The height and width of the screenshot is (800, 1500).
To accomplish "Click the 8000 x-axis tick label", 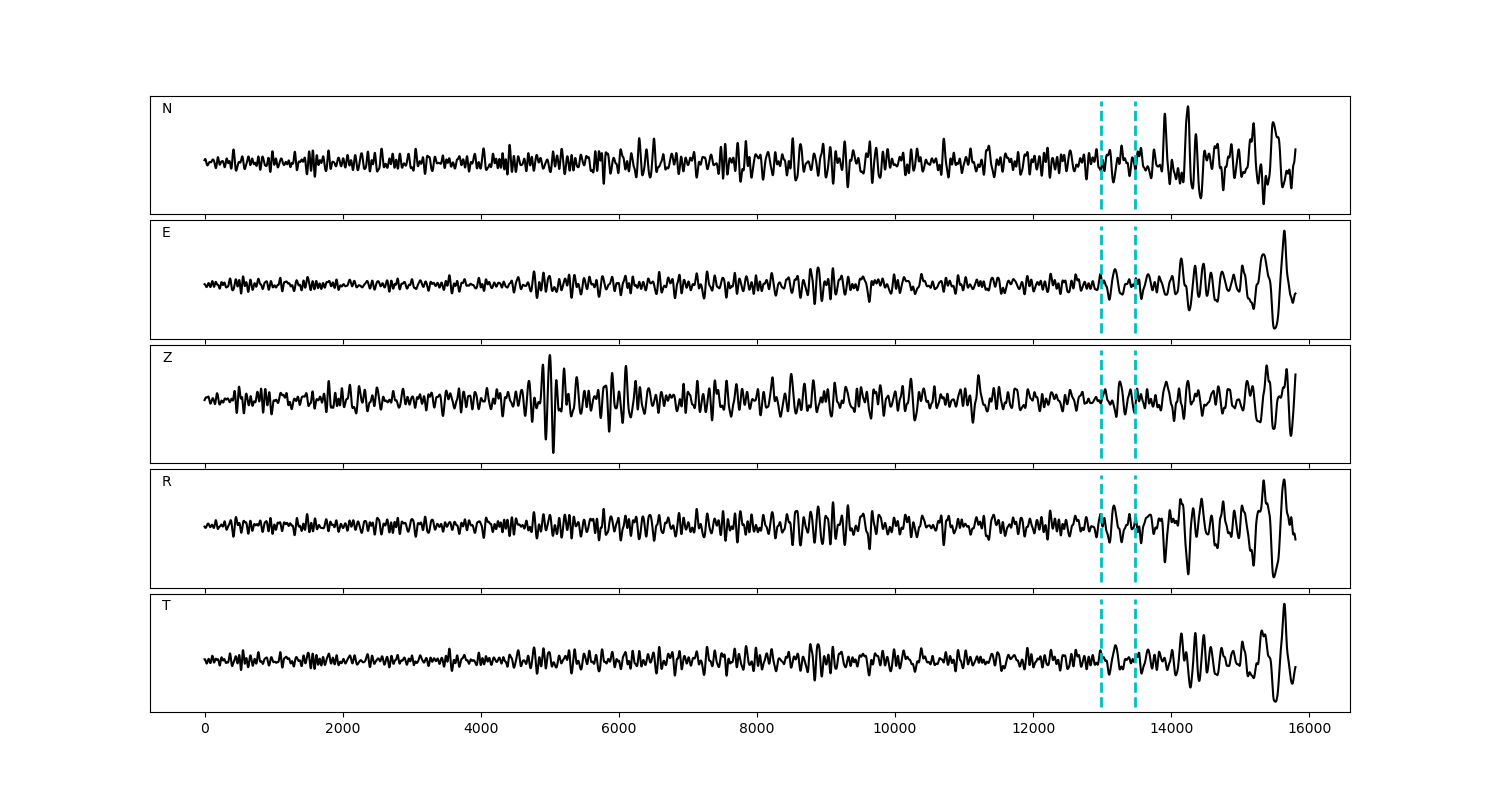I will pos(757,729).
